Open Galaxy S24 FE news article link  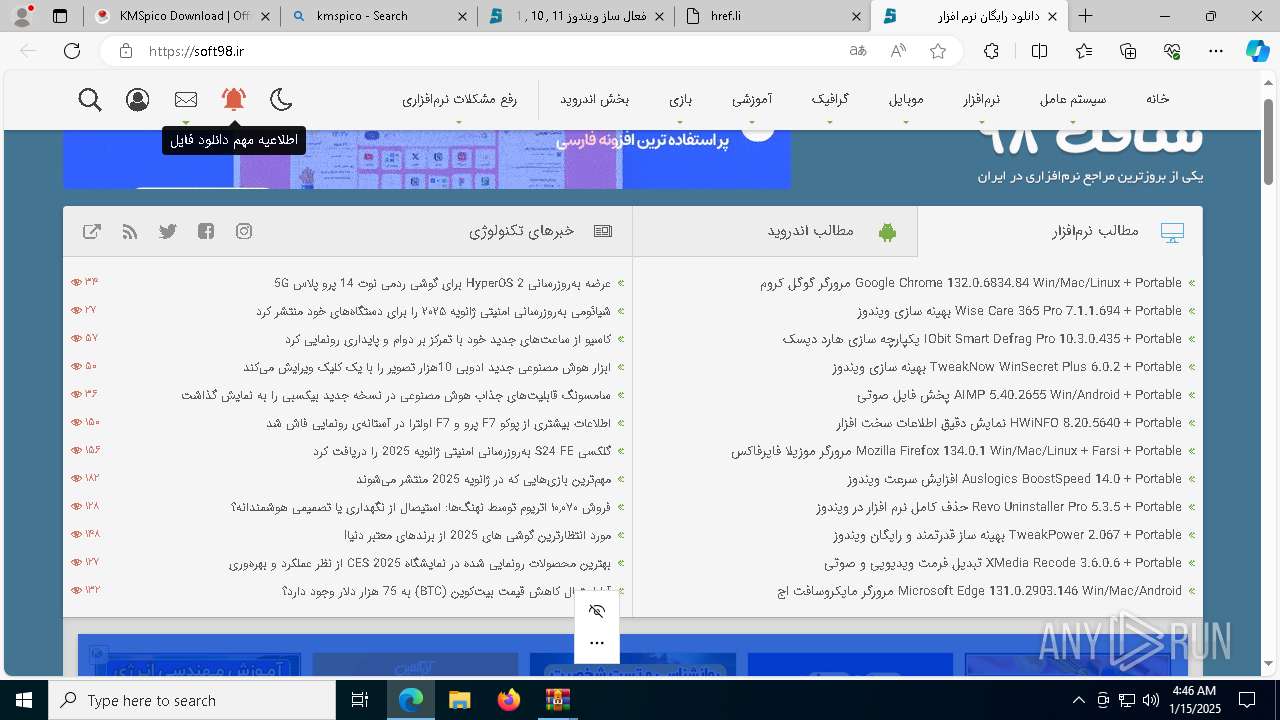[x=461, y=451]
